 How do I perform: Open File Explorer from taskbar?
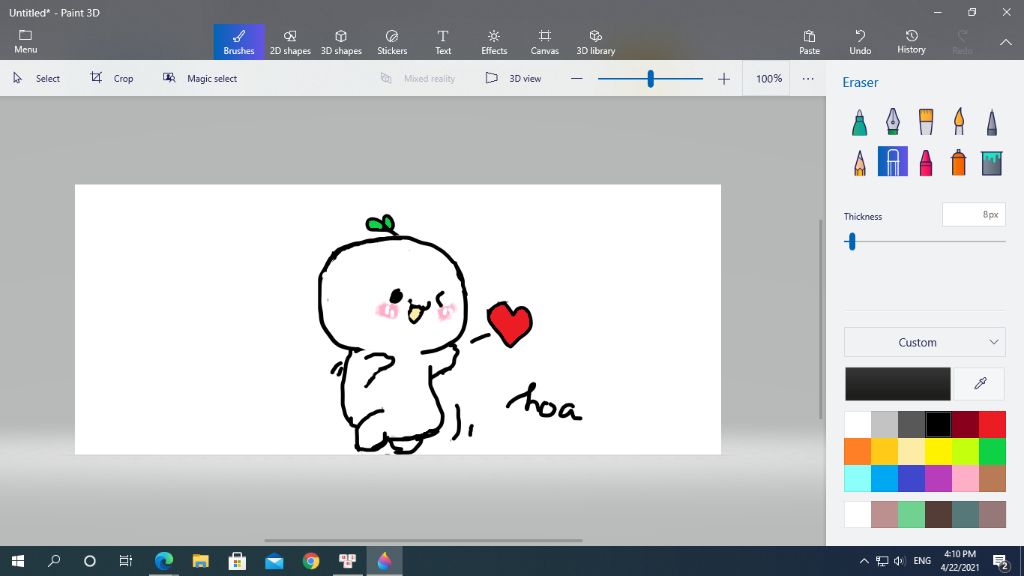point(200,561)
